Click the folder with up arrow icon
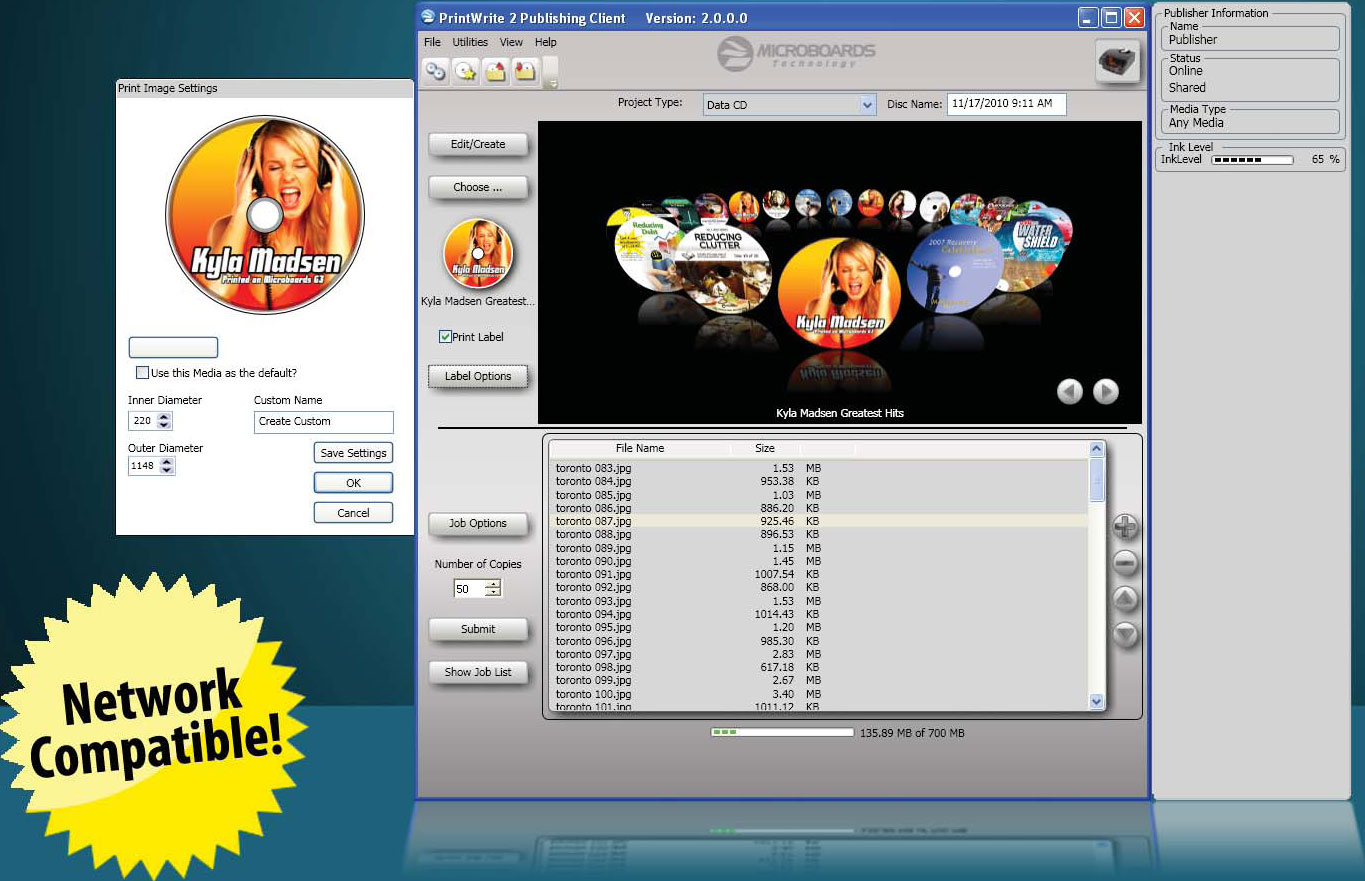Screen dimensions: 1365x881 tap(496, 70)
